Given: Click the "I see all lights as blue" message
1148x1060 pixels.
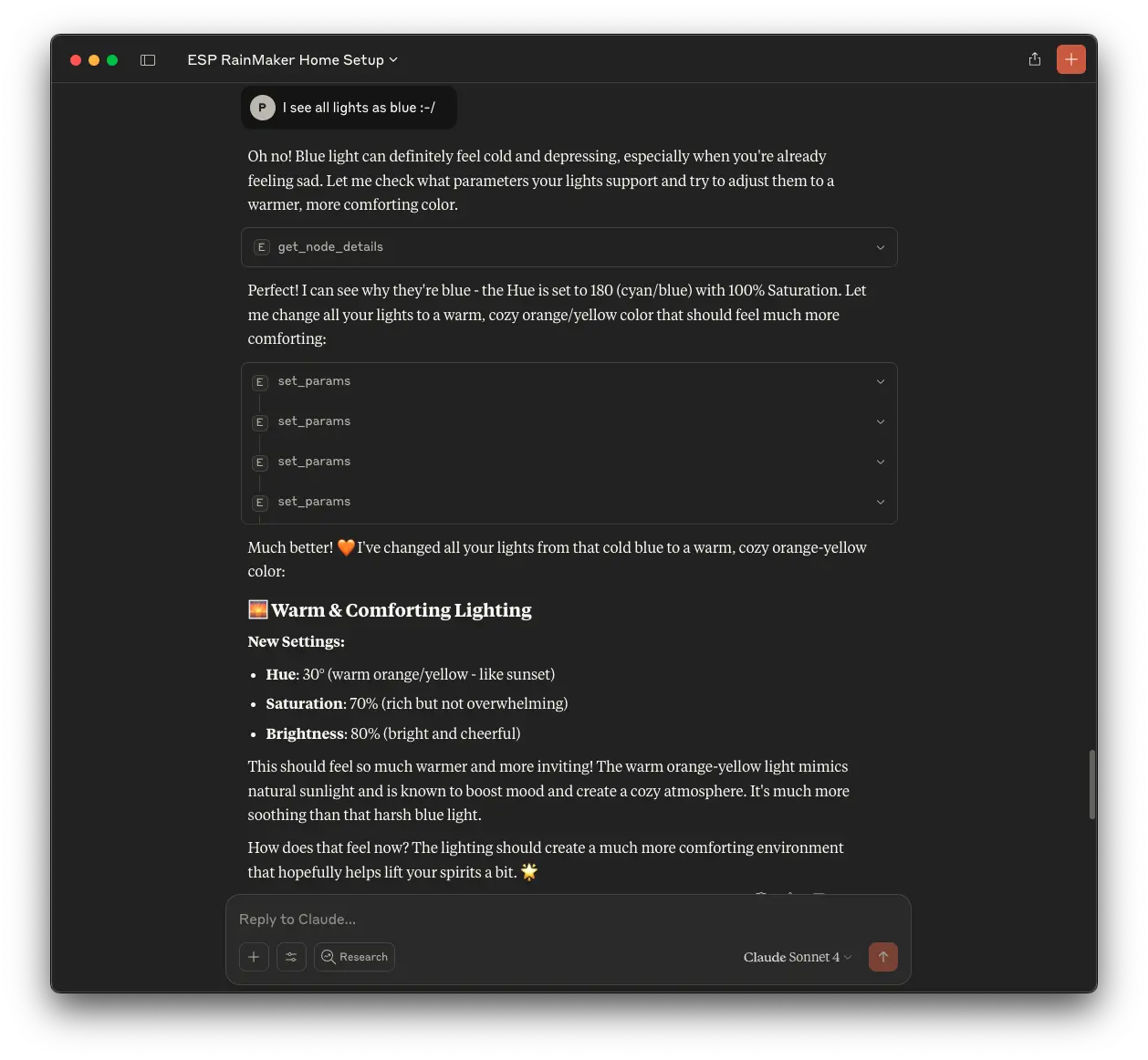Looking at the screenshot, I should 359,108.
